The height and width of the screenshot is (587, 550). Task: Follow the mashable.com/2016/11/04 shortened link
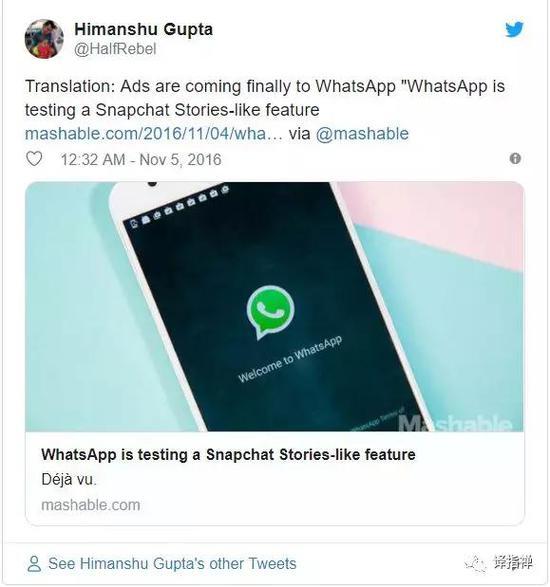[154, 134]
